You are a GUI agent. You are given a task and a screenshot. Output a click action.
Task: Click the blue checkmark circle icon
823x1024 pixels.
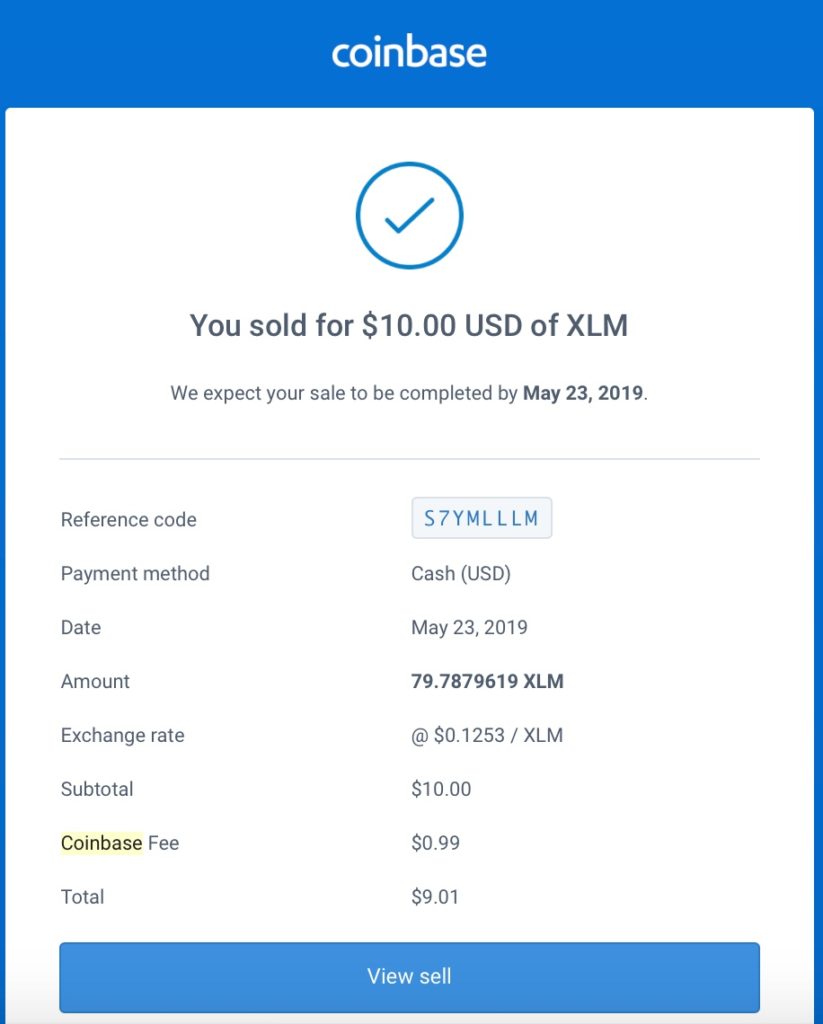click(x=409, y=215)
